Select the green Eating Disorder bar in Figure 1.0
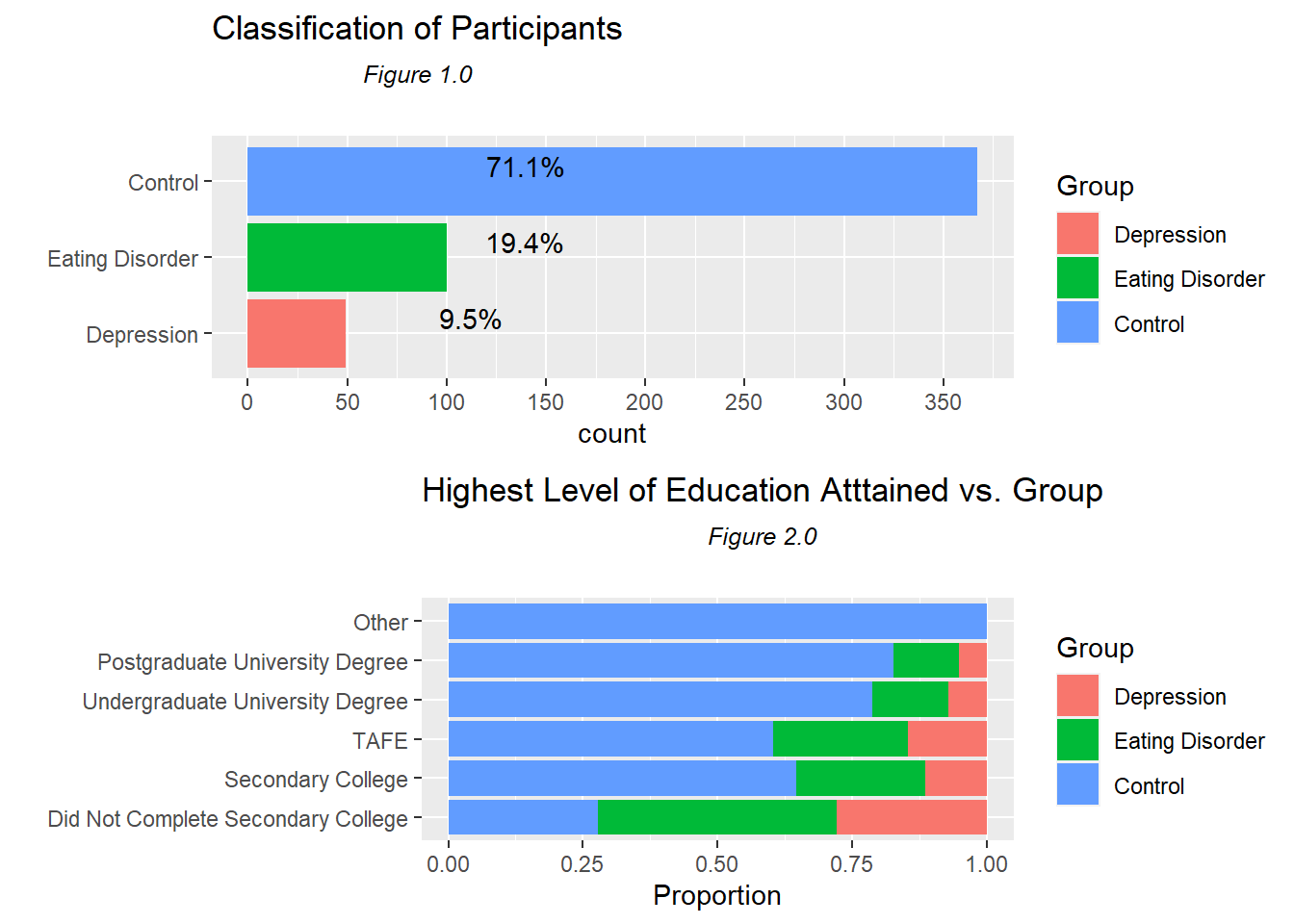Viewport: 1294px width, 924px height. pos(347,257)
